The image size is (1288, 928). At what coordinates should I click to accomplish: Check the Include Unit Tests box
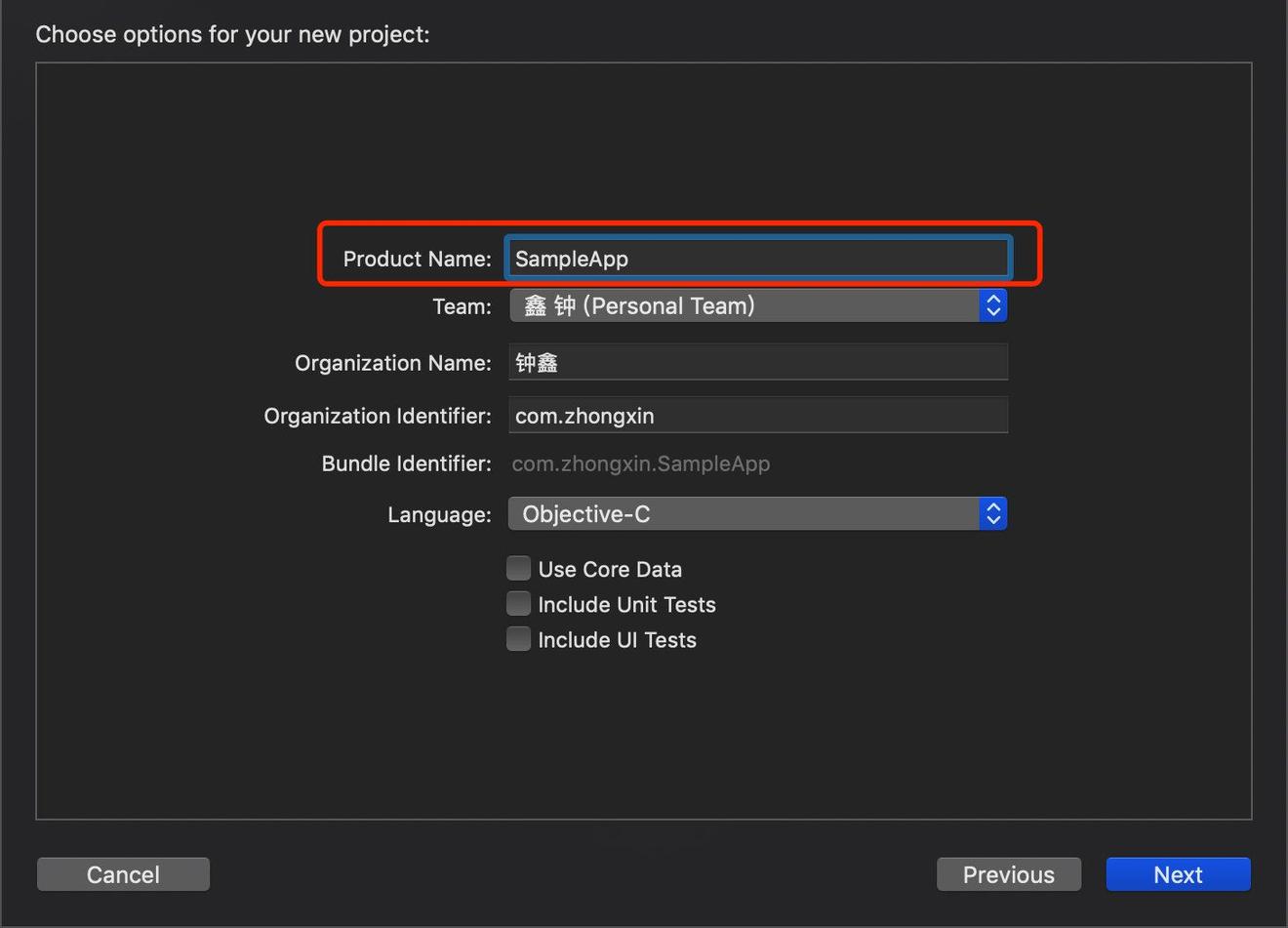coord(519,604)
